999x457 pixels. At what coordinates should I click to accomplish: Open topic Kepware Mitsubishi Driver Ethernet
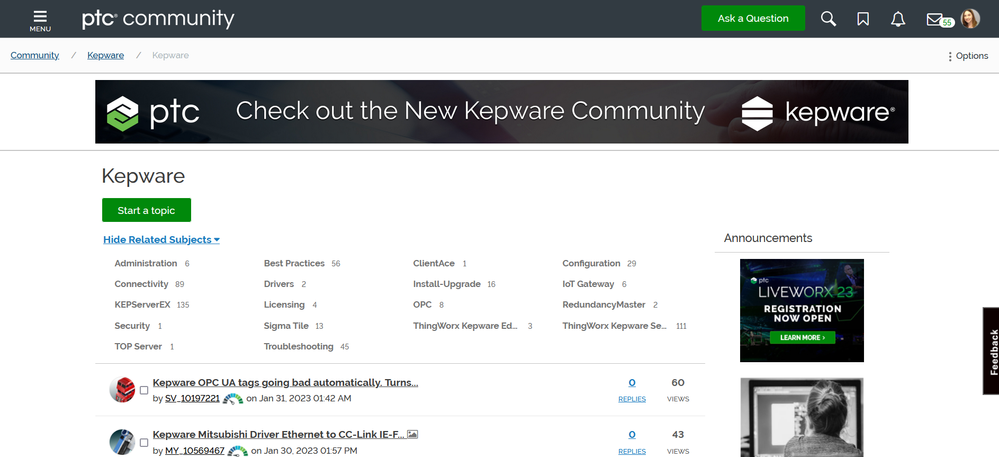(x=279, y=435)
